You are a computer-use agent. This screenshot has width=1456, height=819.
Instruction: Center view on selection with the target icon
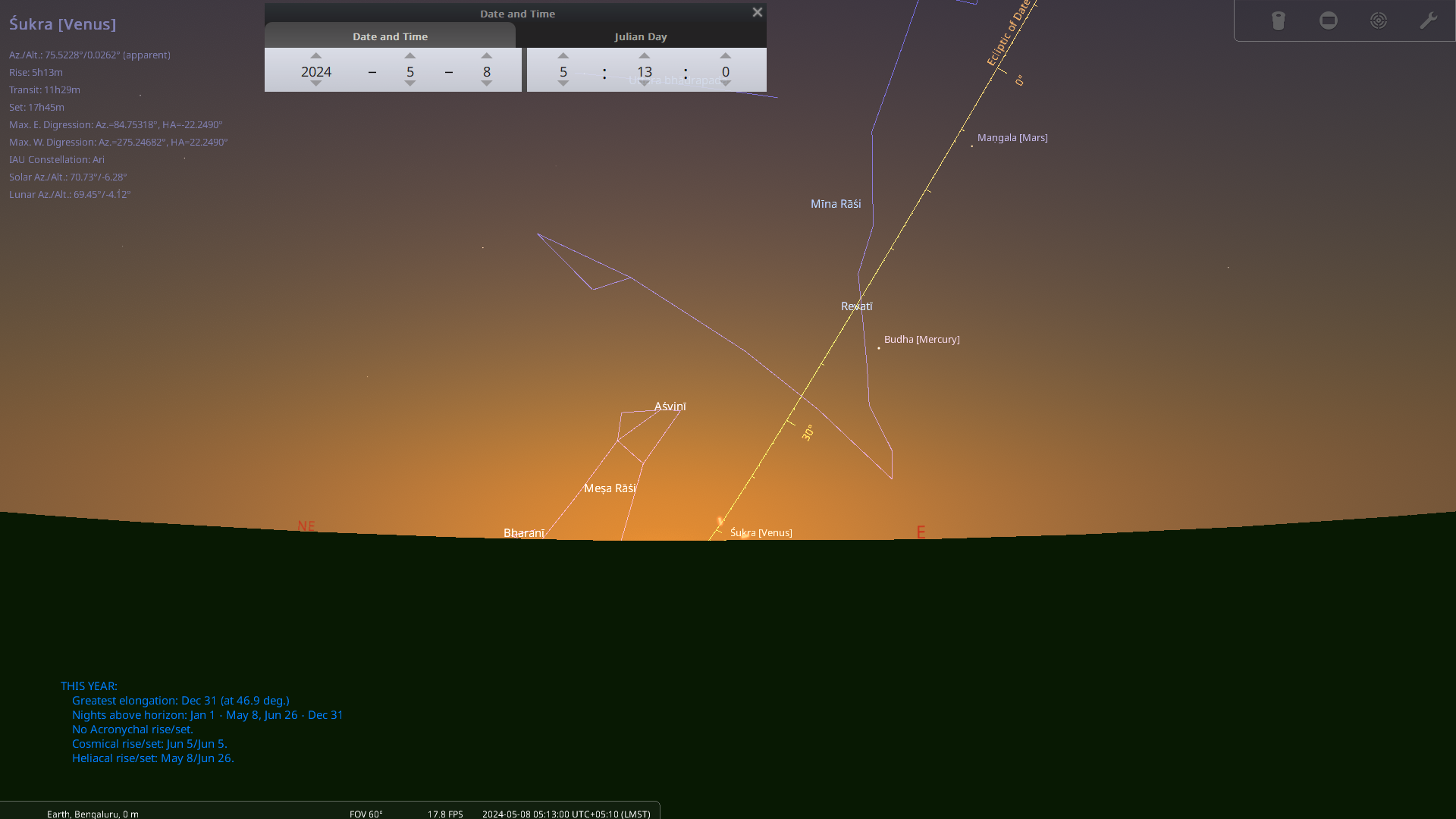pyautogui.click(x=1379, y=20)
